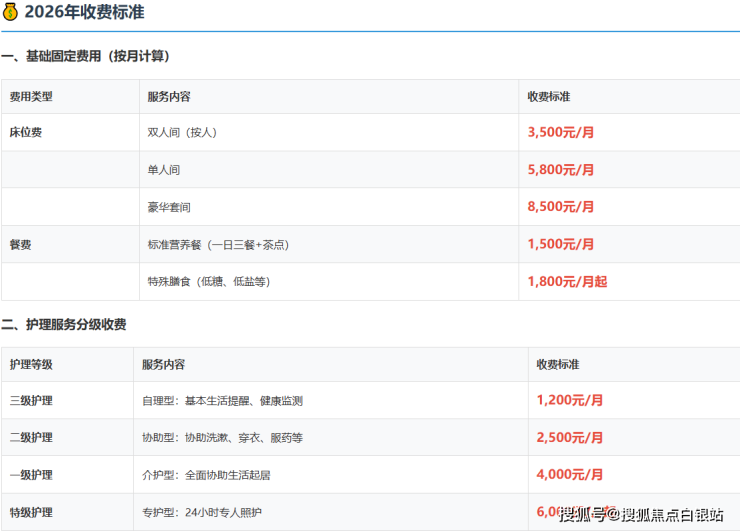Click the 搜狐号@搜狐焦点白银站 watermark
Image resolution: width=740 pixels, height=531 pixels.
coord(640,514)
